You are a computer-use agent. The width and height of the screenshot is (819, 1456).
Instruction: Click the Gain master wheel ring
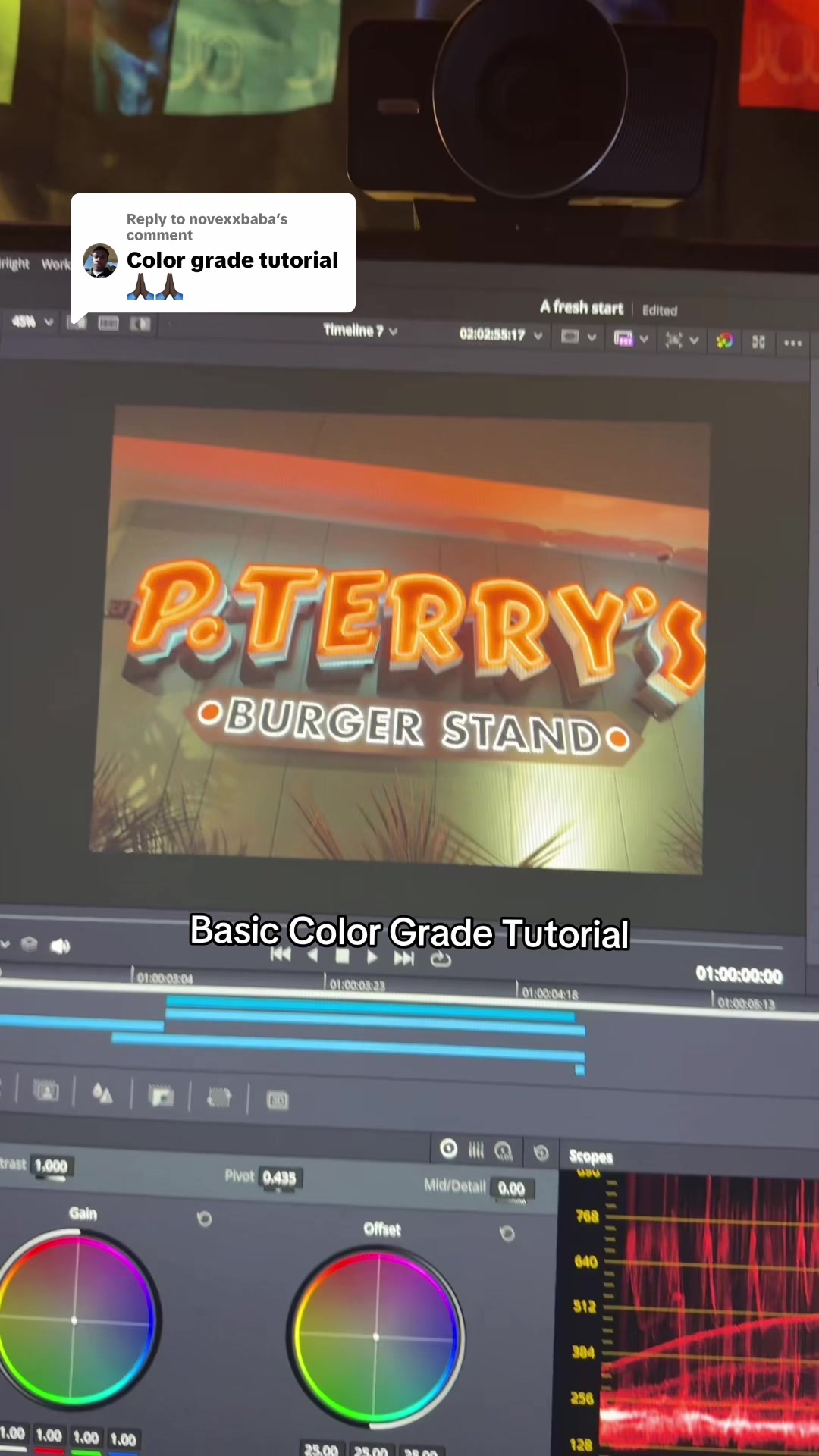point(157,1320)
